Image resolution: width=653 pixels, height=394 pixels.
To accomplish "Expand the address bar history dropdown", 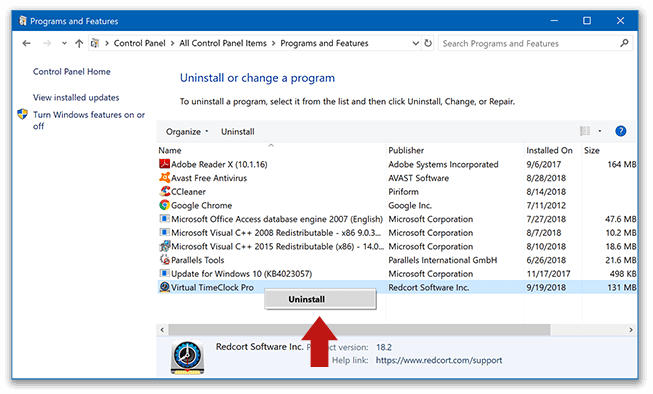I will click(415, 43).
